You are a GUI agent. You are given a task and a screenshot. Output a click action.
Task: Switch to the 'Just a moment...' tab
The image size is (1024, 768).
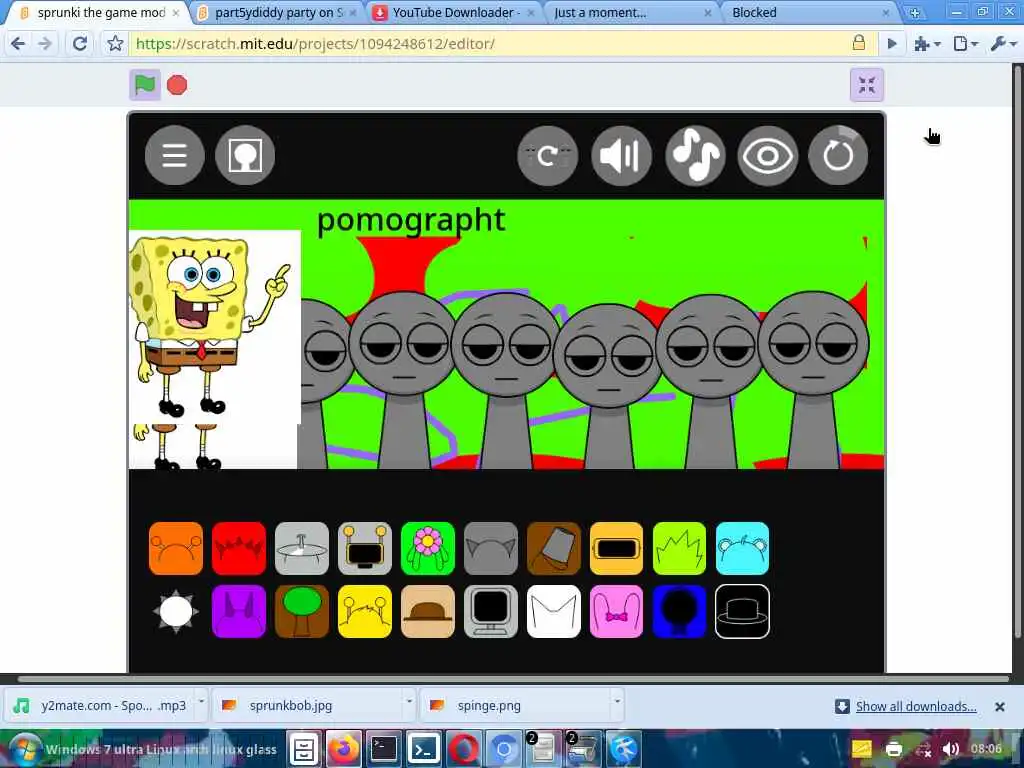632,12
